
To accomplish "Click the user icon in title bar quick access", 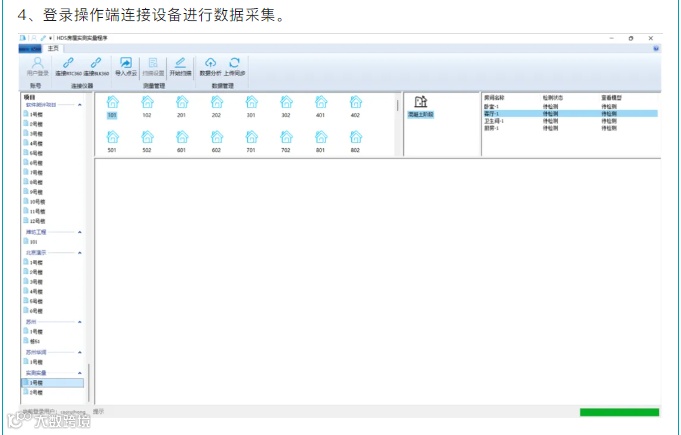I will coord(34,38).
